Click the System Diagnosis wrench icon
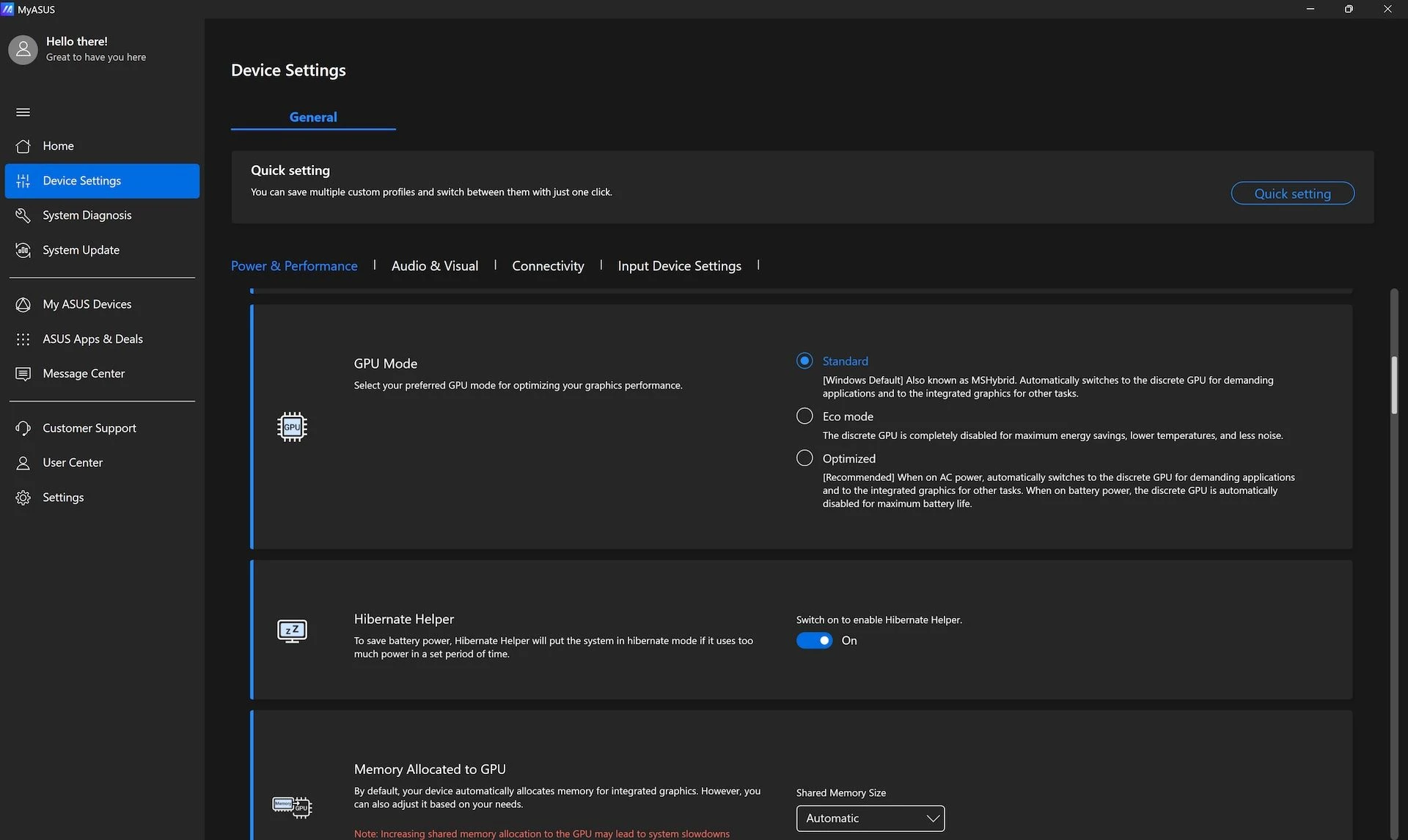This screenshot has height=840, width=1408. pyautogui.click(x=23, y=215)
